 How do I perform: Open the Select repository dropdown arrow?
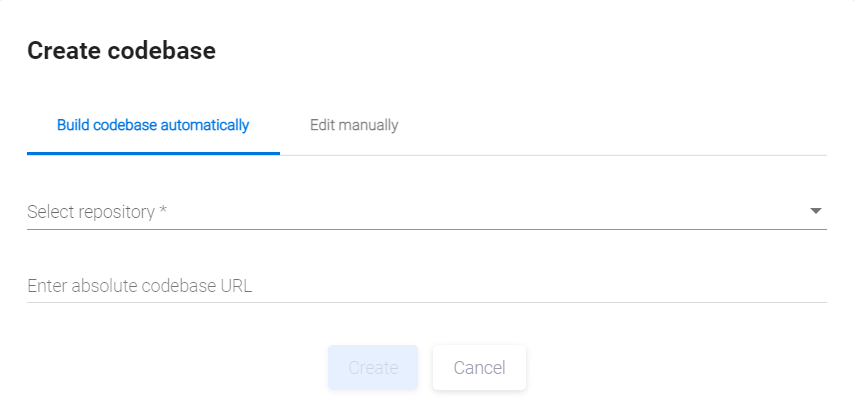point(815,211)
